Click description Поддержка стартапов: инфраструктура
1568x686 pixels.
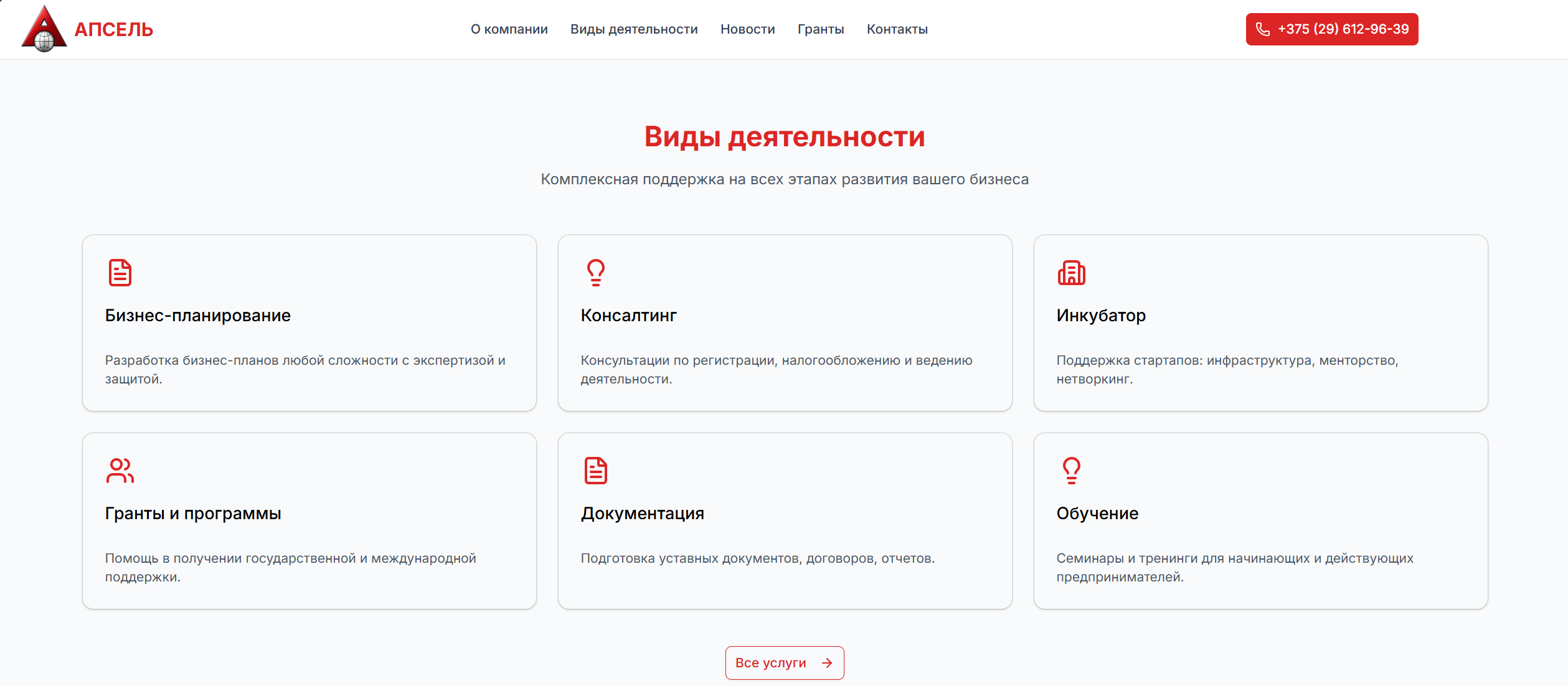coord(1227,370)
